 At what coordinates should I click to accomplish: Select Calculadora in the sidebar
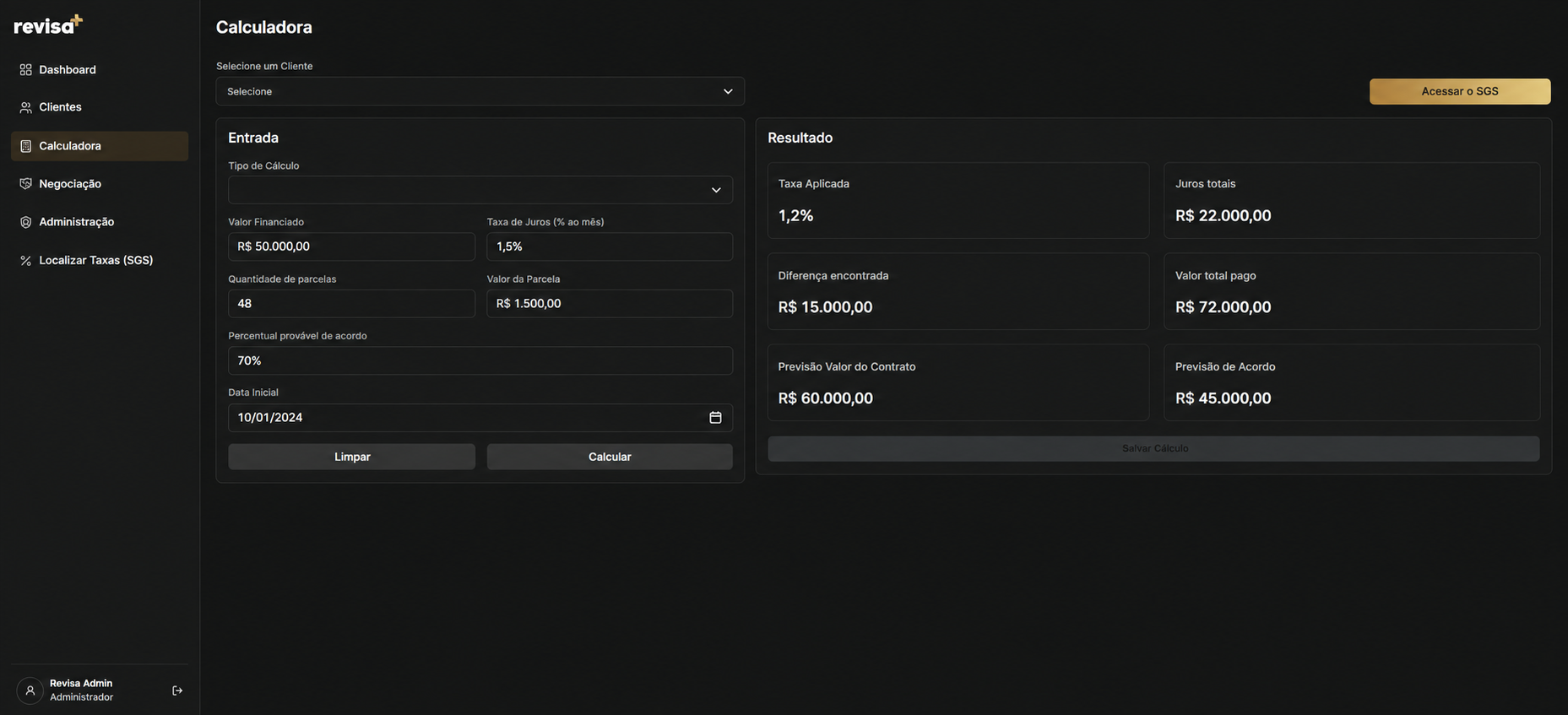(100, 146)
